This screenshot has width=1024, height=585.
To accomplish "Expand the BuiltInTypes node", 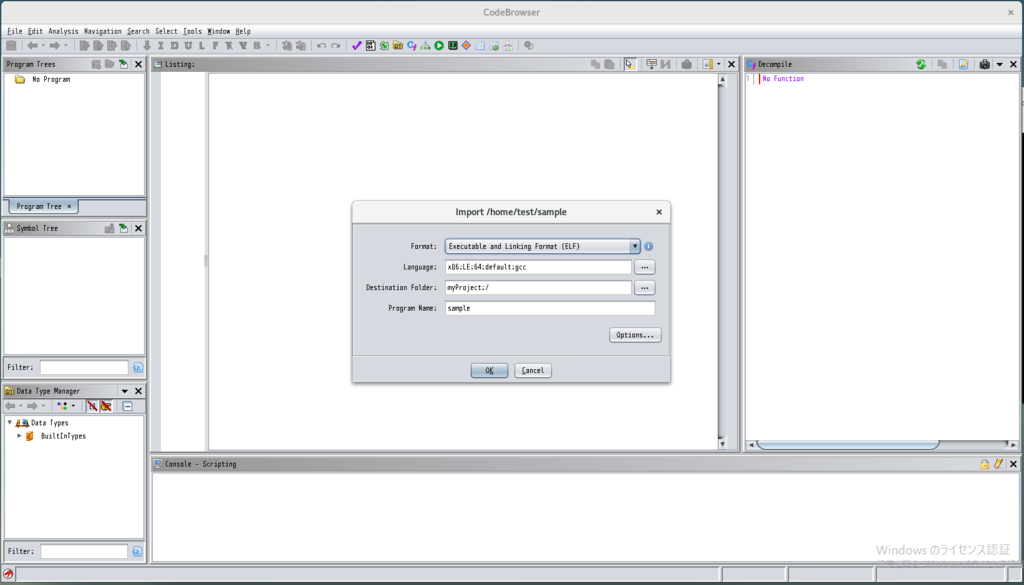I will click(20, 435).
